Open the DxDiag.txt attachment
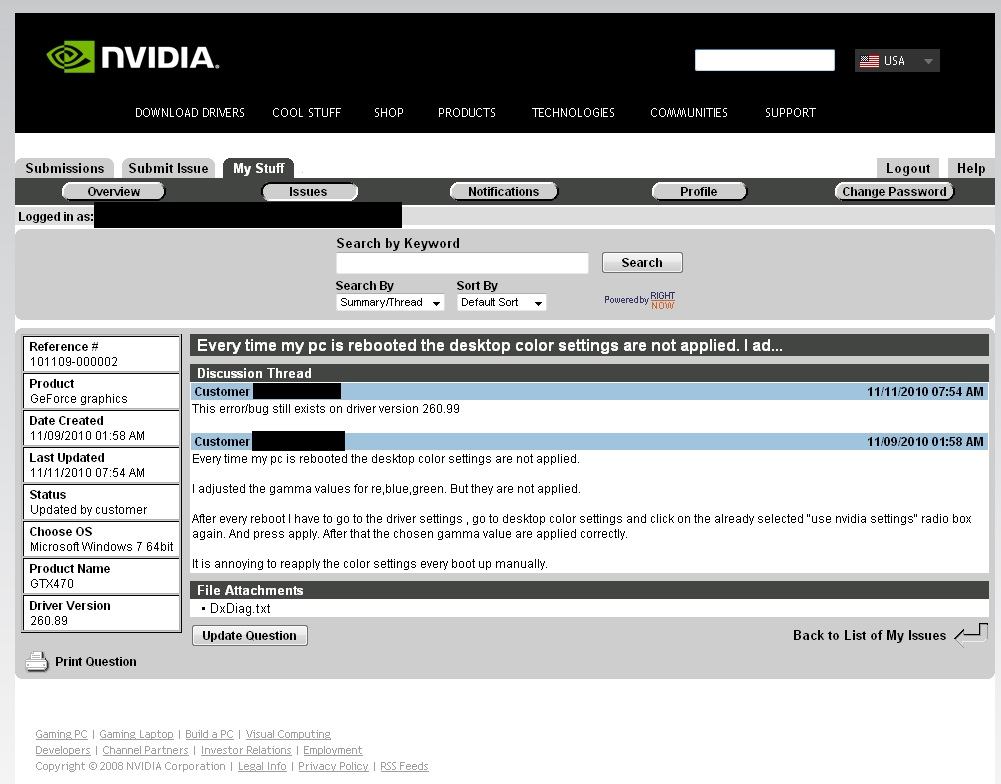Image resolution: width=1001 pixels, height=784 pixels. [x=240, y=608]
